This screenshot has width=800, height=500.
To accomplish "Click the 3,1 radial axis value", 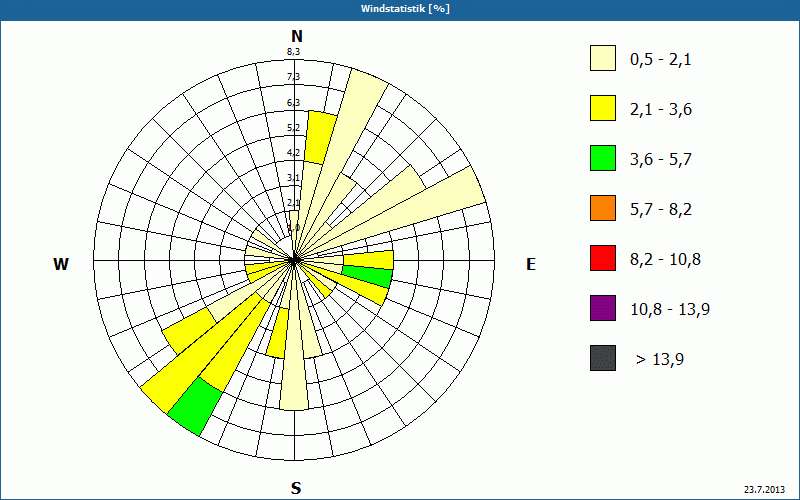I will pos(293,178).
